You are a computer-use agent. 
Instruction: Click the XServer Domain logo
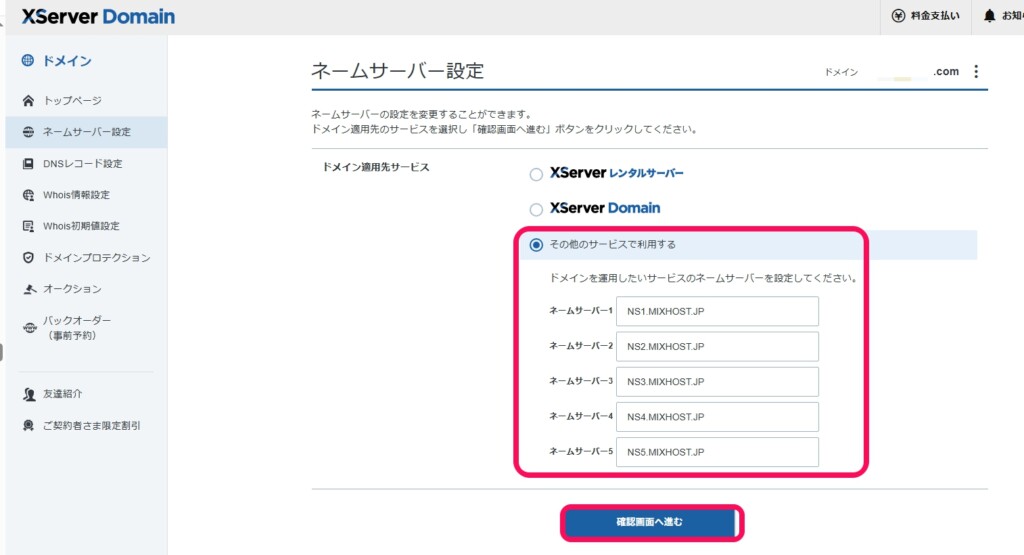[x=98, y=16]
